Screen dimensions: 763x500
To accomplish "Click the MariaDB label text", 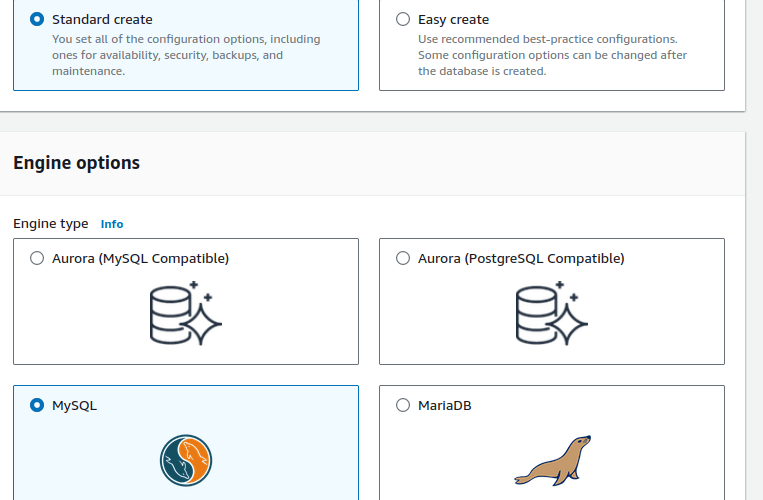I will [x=444, y=405].
